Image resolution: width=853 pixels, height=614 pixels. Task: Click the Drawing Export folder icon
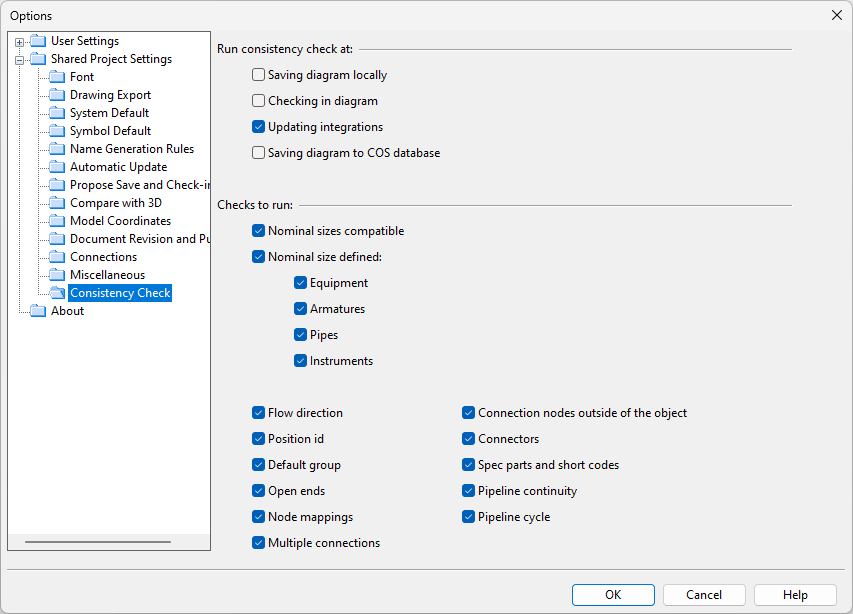point(57,95)
